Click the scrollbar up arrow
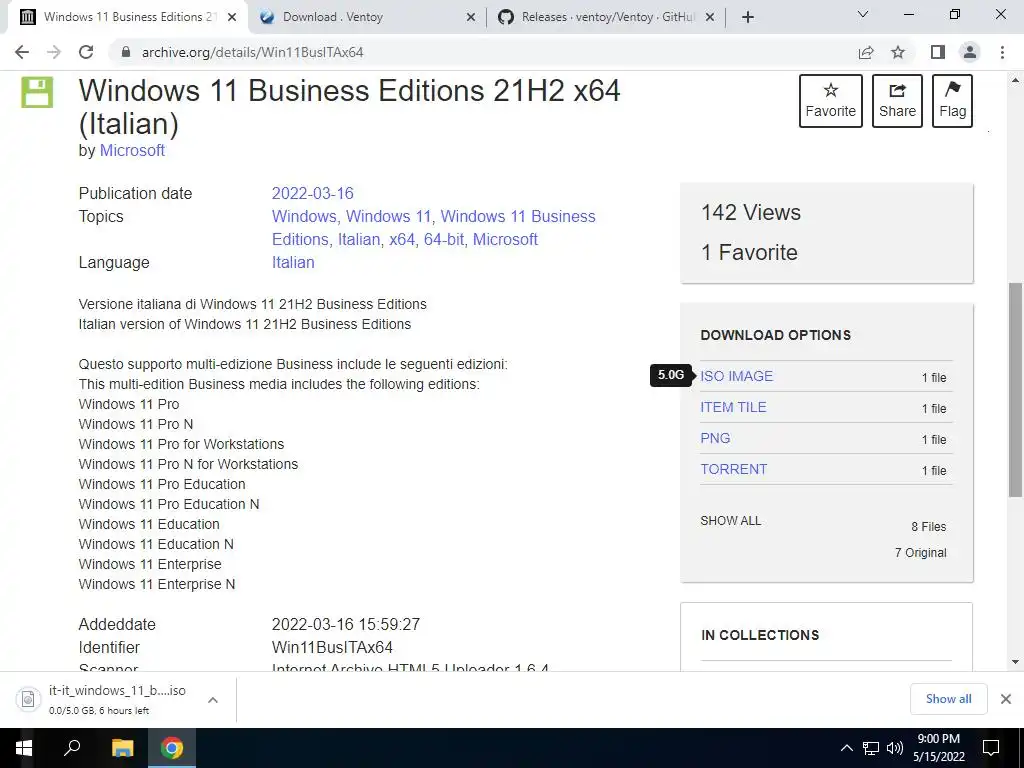Viewport: 1024px width, 768px height. click(x=1015, y=80)
